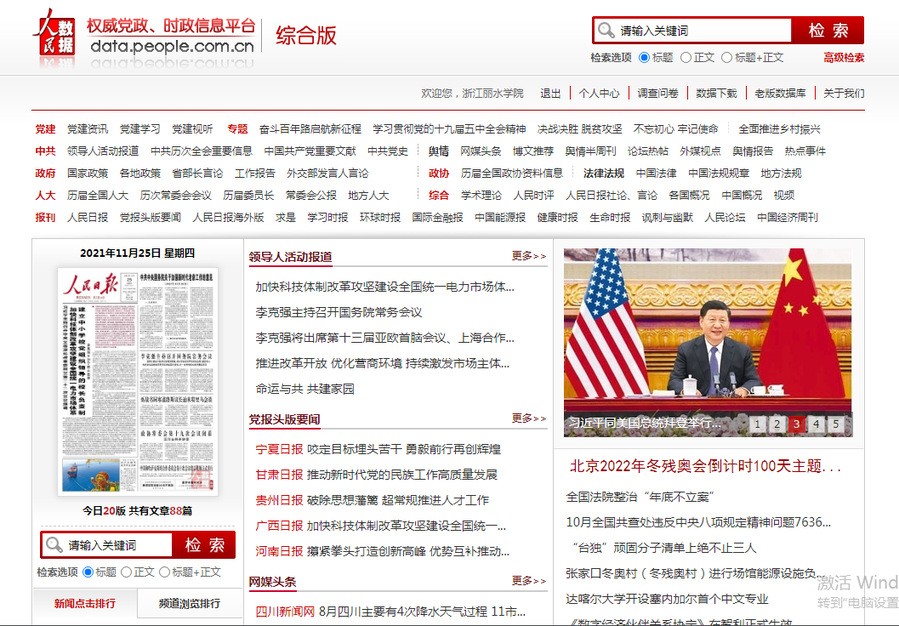The width and height of the screenshot is (899, 626).
Task: Open 人民日报 in 报刊 menu row
Action: 87,217
